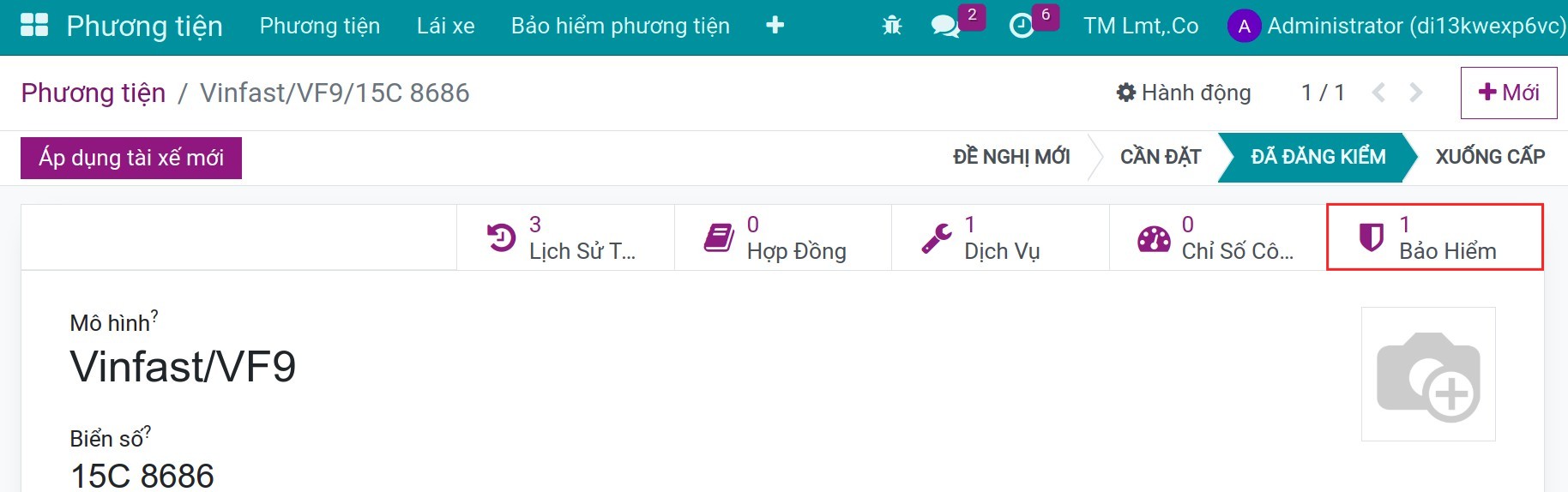This screenshot has width=1568, height=492.
Task: Open Dịch Vụ stat button
Action: [x=1000, y=237]
